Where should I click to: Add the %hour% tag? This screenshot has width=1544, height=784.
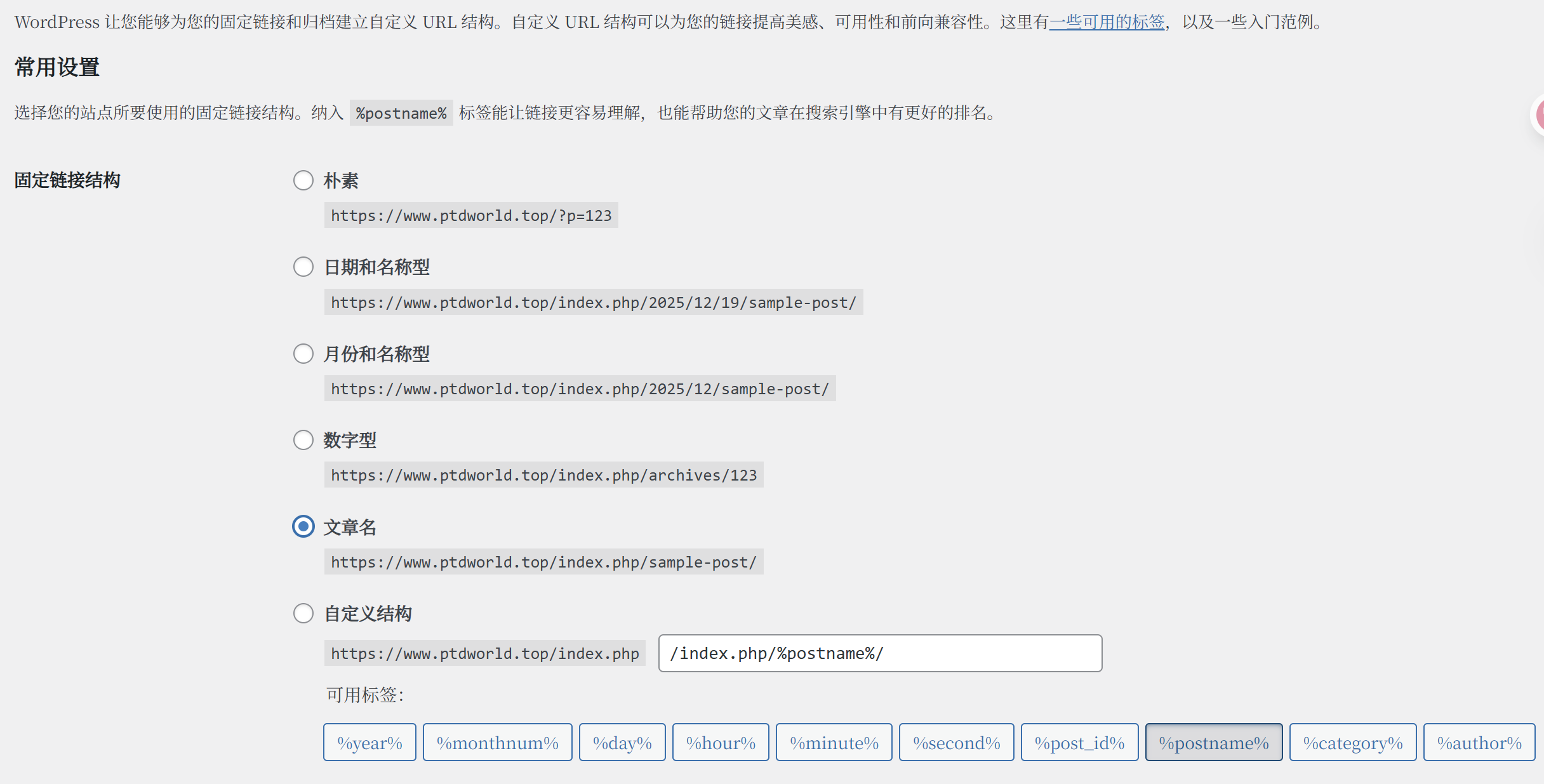coord(721,742)
